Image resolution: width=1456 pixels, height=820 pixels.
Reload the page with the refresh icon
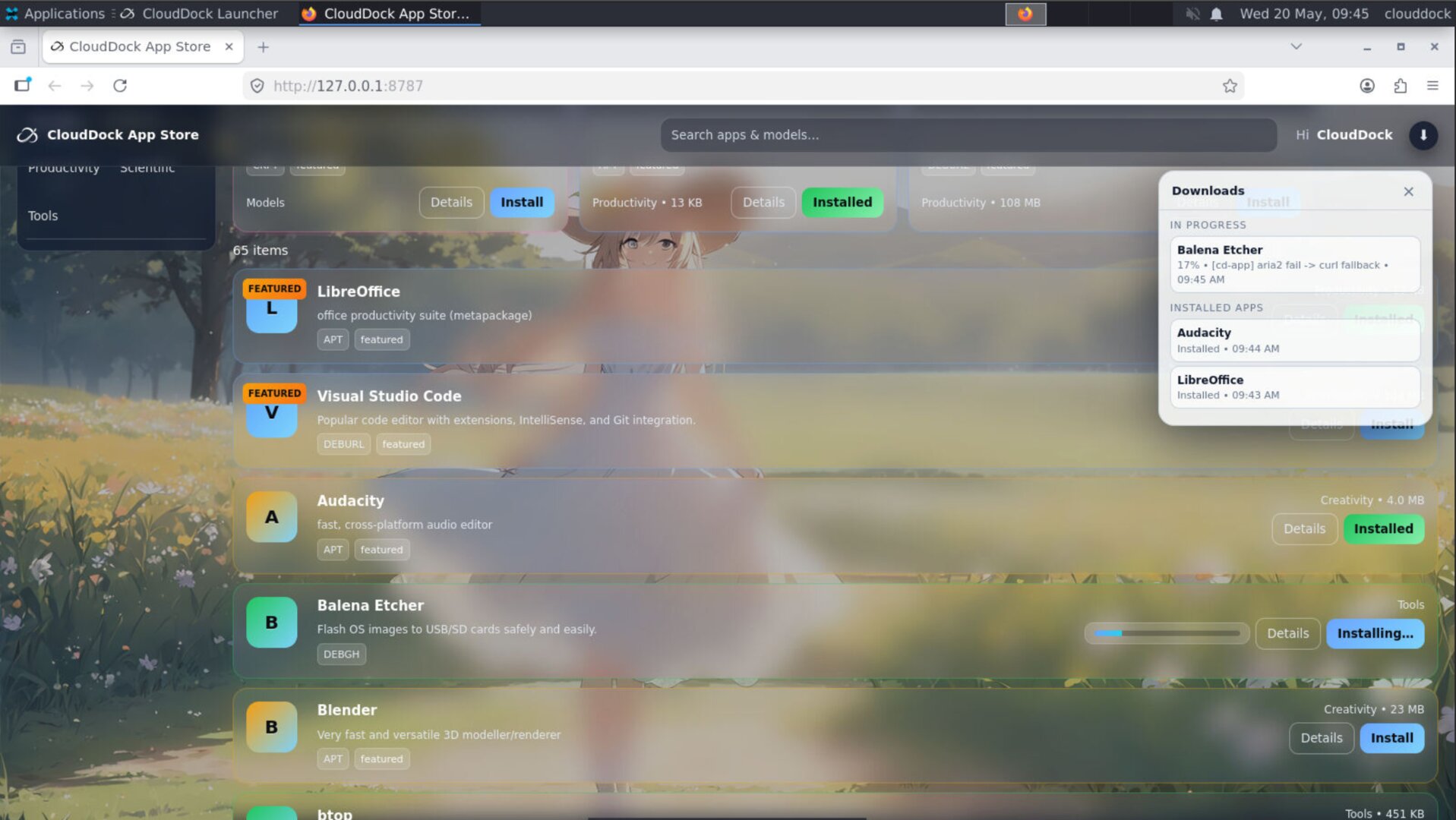(x=120, y=86)
